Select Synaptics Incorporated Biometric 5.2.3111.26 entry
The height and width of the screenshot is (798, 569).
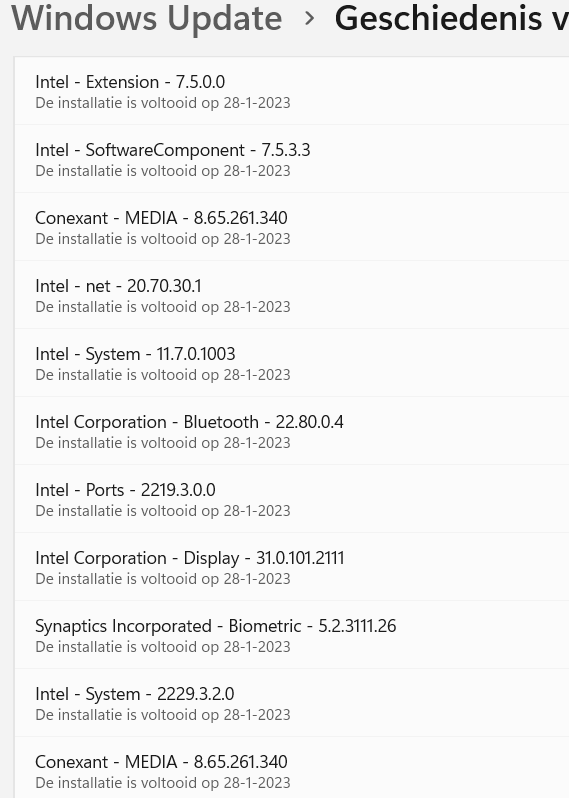(x=292, y=635)
